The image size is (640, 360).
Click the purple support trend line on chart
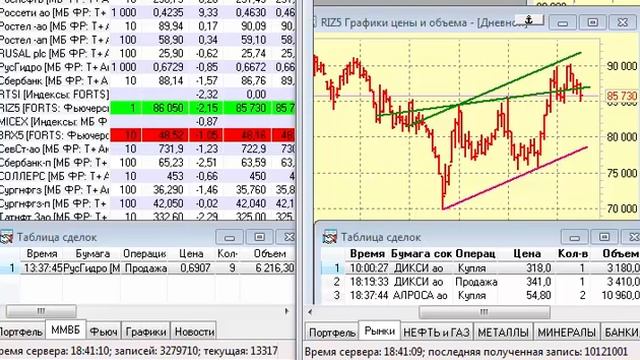click(515, 178)
